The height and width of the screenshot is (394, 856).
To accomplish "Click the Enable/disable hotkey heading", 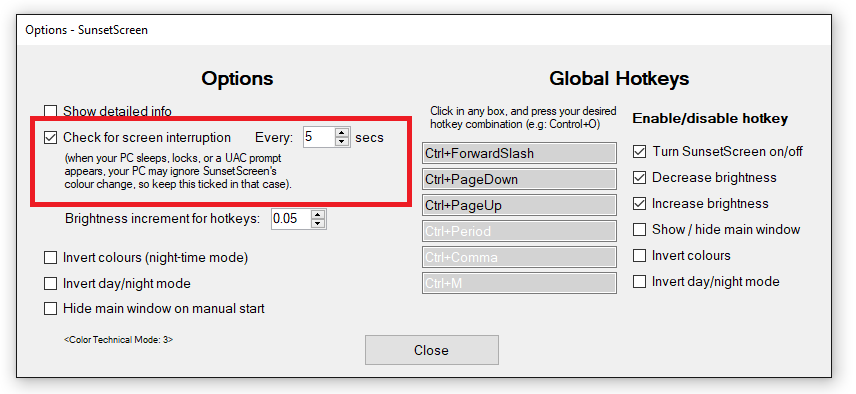I will tap(710, 118).
